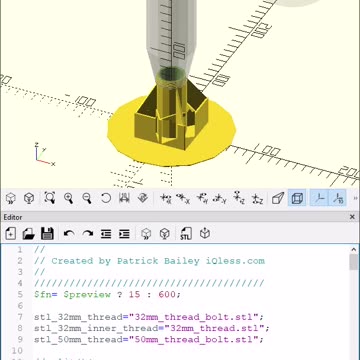Switch to the -X axis view

(x=183, y=199)
